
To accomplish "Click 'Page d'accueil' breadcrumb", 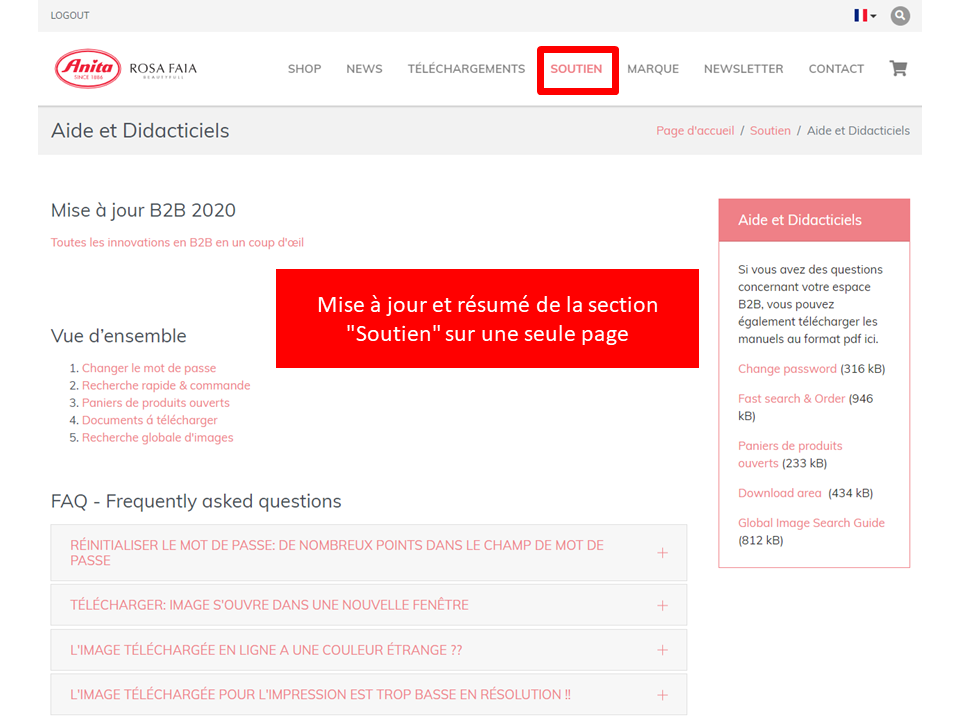I will click(x=695, y=131).
